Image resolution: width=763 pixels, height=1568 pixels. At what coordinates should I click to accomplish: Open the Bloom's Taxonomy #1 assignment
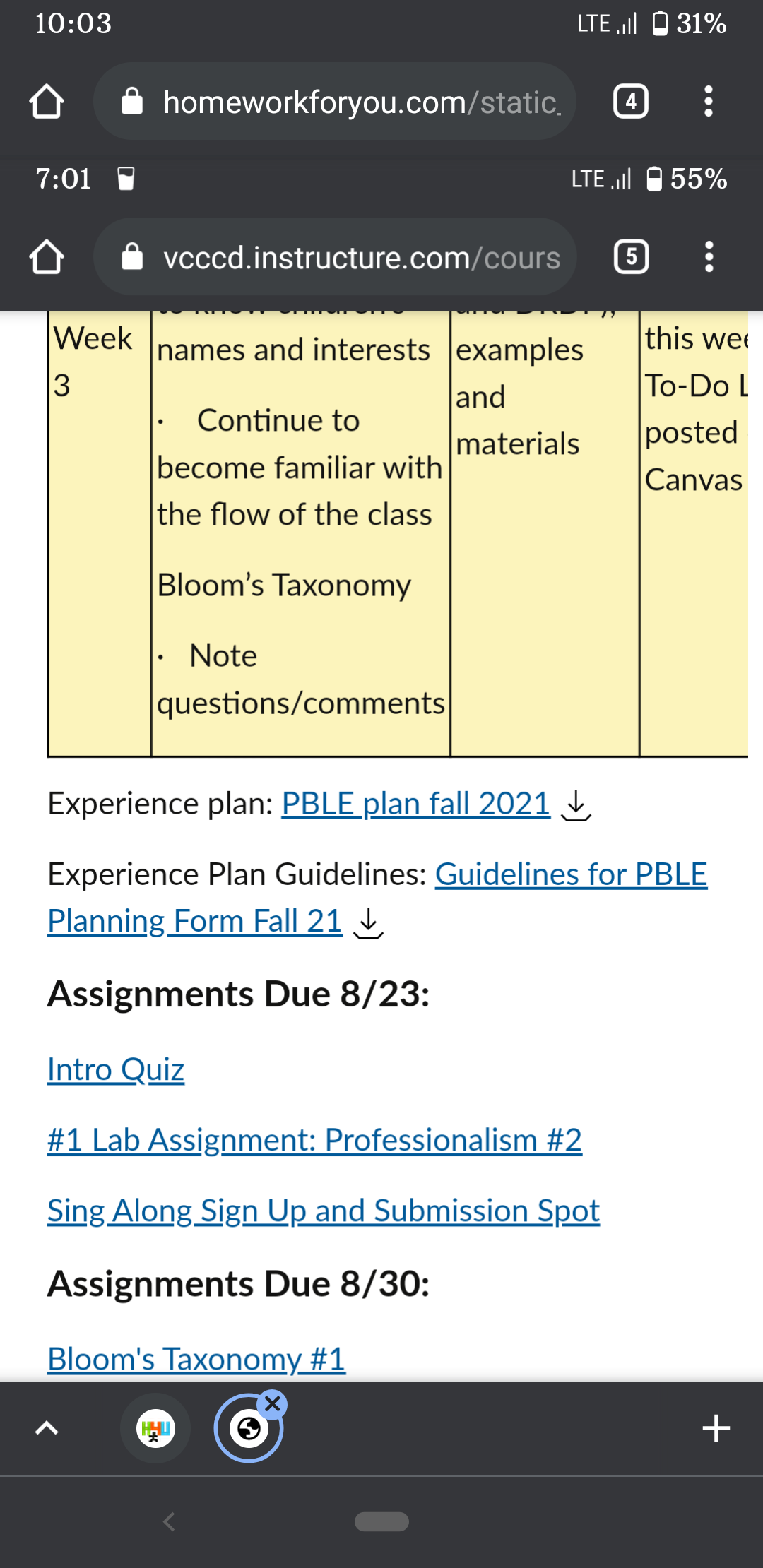click(196, 1359)
